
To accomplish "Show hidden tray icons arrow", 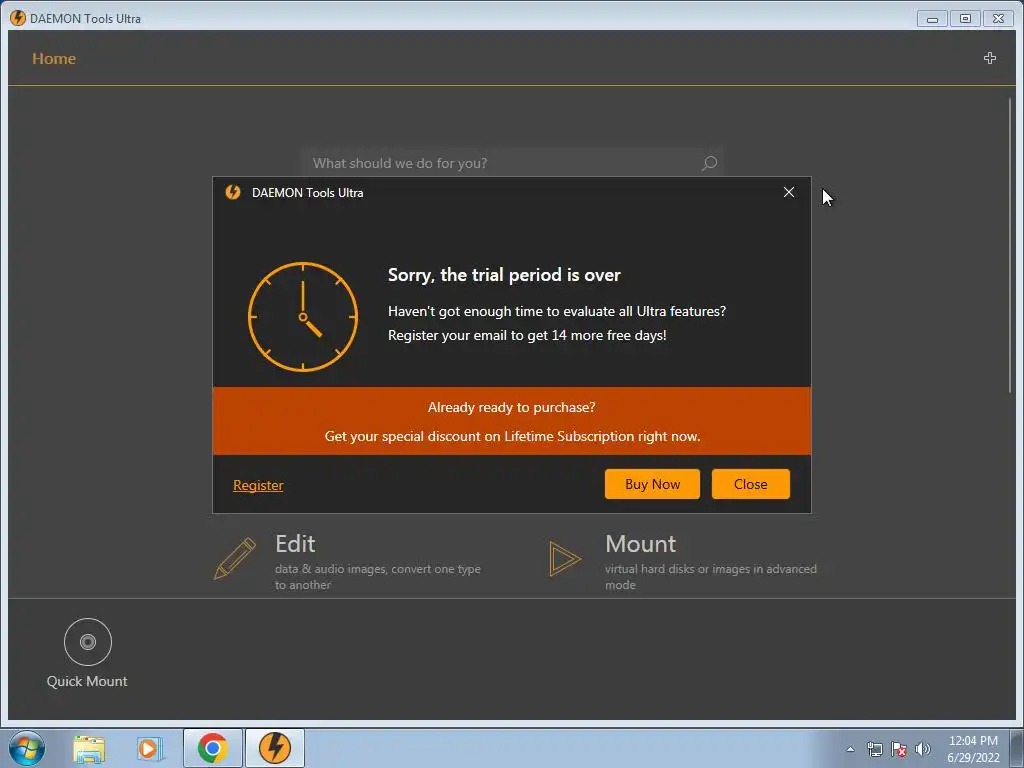I will click(850, 749).
